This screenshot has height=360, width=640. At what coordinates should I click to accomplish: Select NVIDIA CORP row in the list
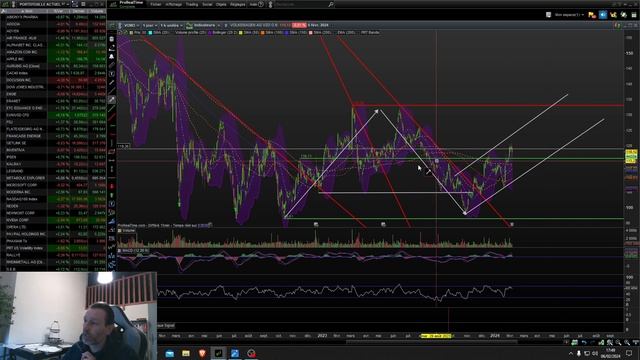tap(53, 220)
